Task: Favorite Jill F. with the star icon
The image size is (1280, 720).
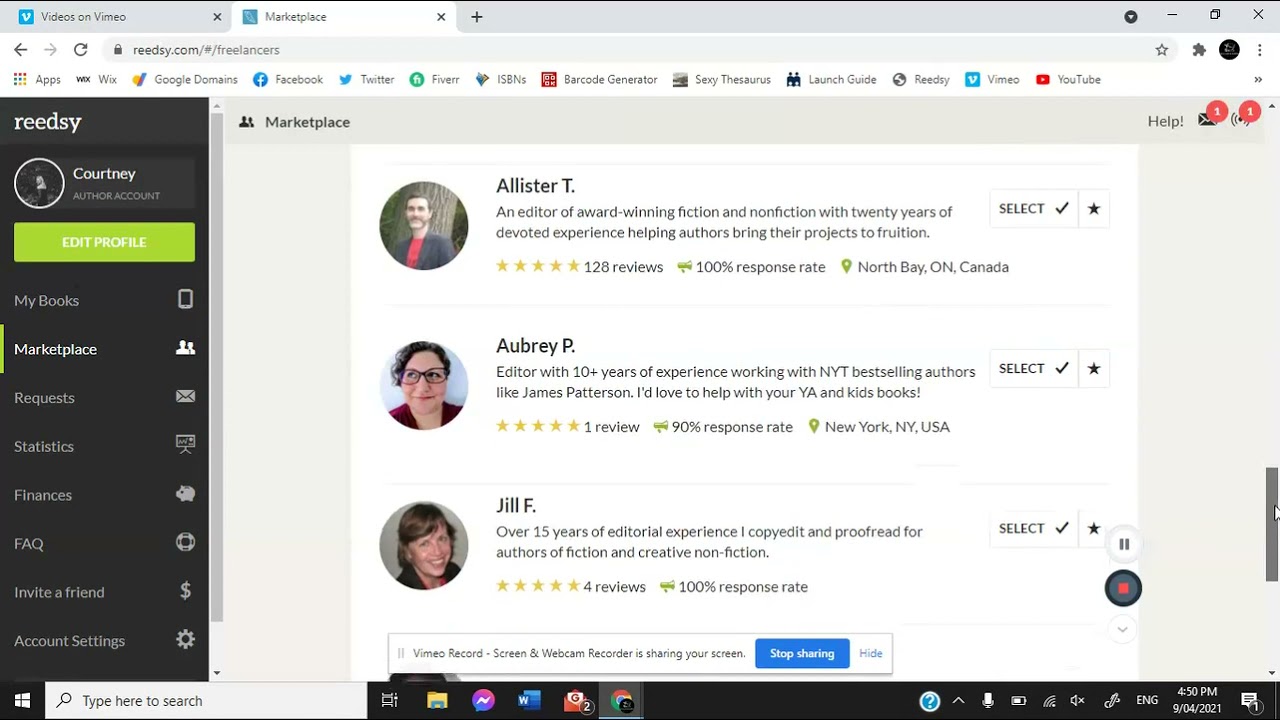Action: click(1094, 529)
